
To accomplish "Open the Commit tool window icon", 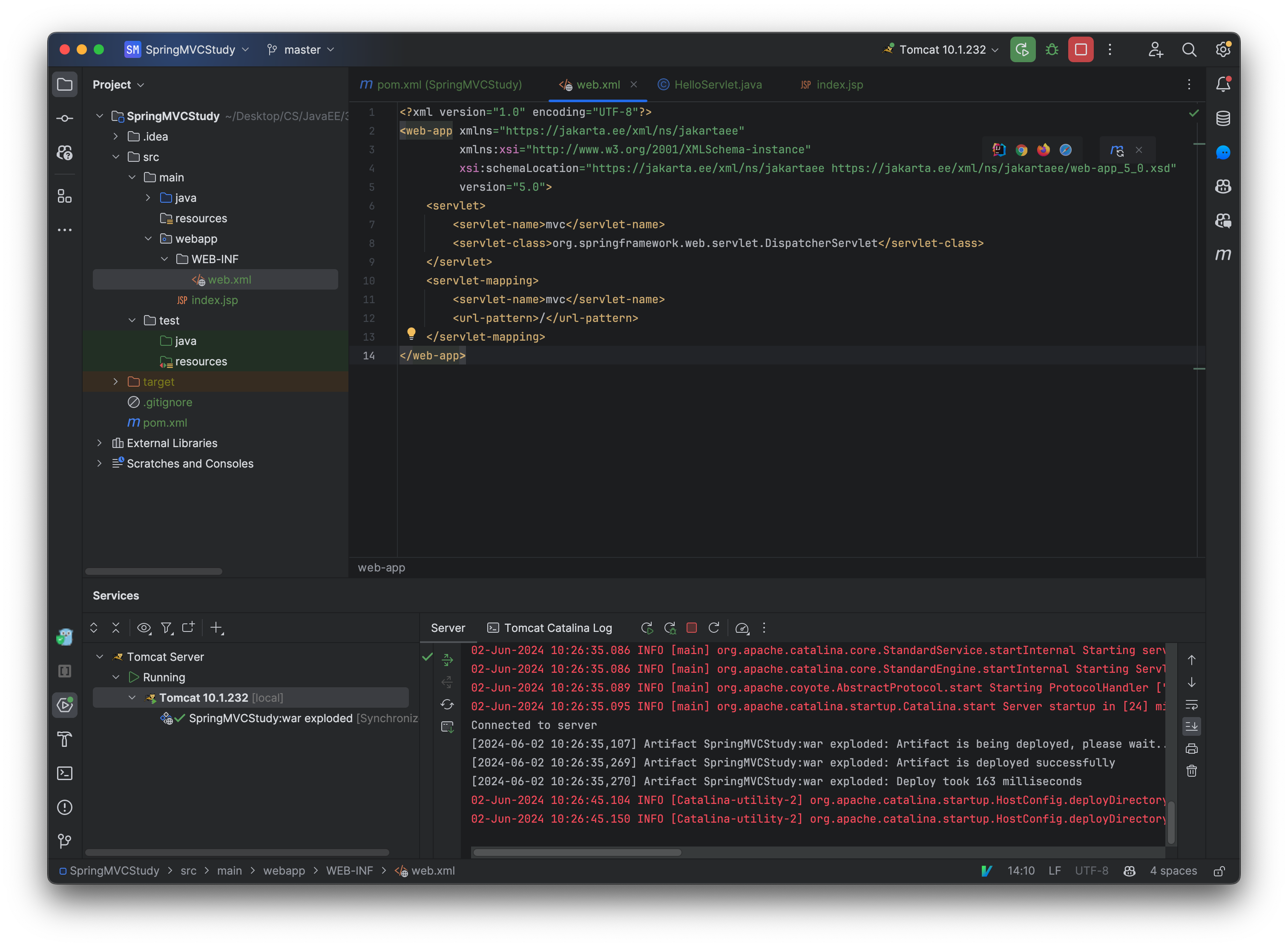I will (x=64, y=118).
